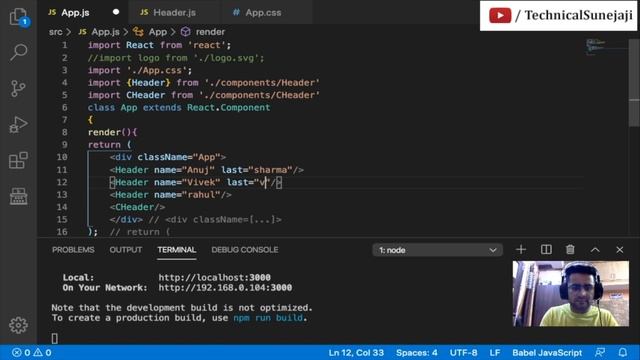Click the terminal prompt cursor
Screen dimensions: 640x360
click(x=55, y=338)
